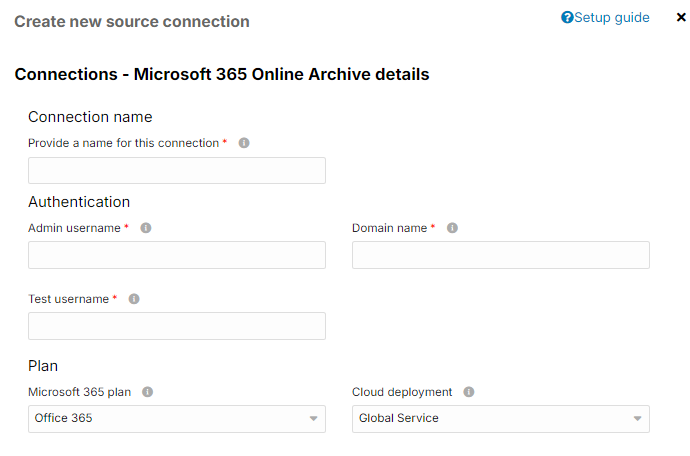The height and width of the screenshot is (456, 690).
Task: Show info for Microsoft 365 plan
Action: pos(147,392)
